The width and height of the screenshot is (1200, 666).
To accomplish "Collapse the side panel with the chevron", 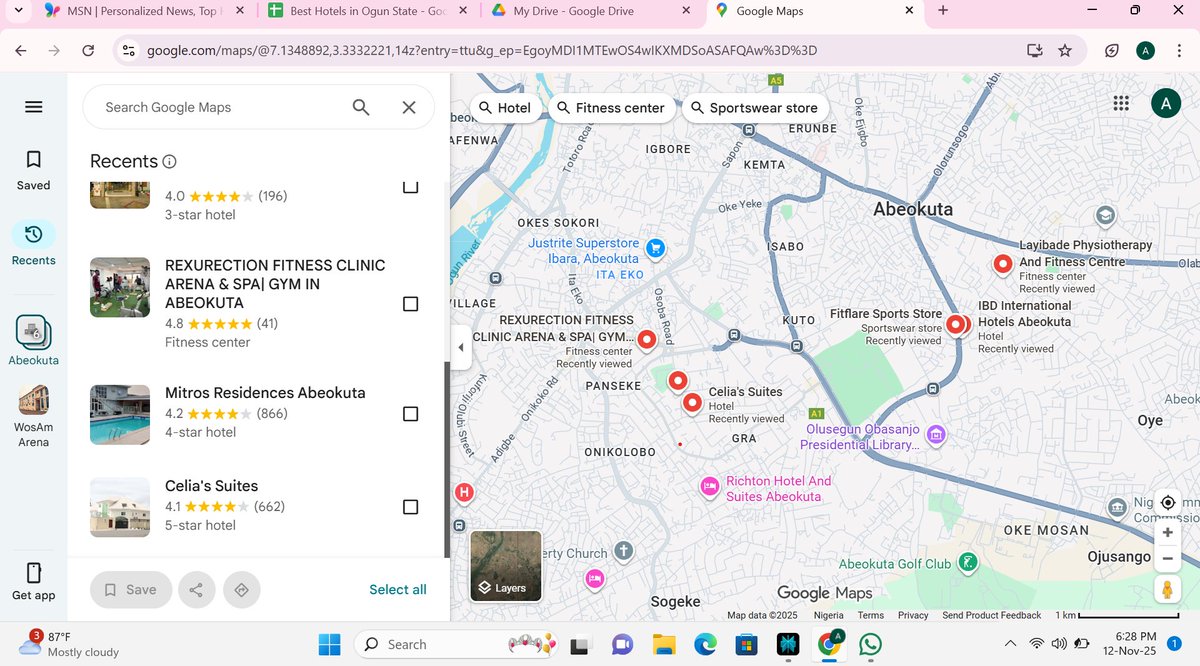I will 460,347.
